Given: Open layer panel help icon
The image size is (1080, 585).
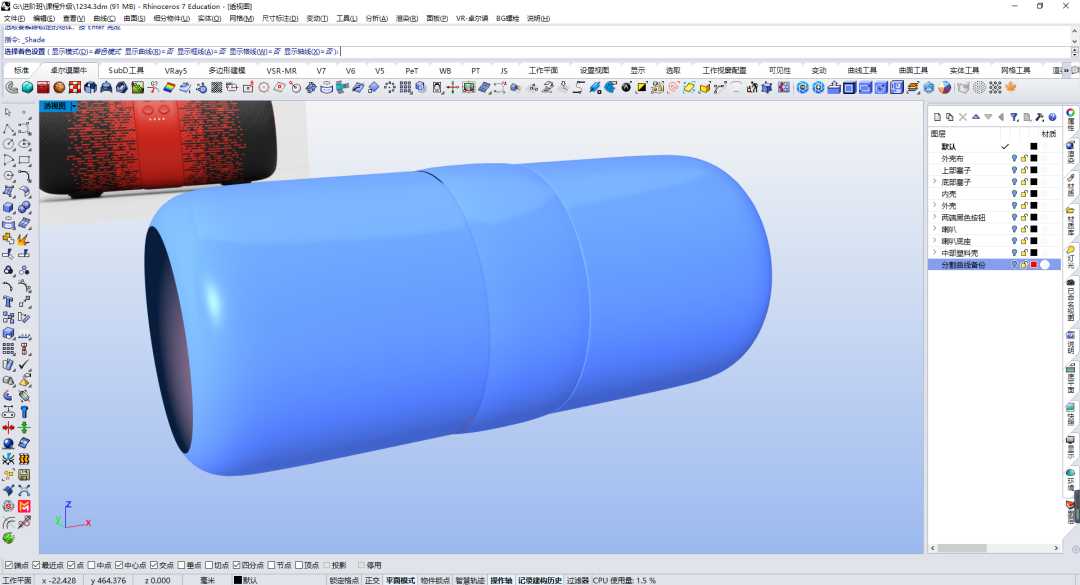Looking at the screenshot, I should coord(1052,117).
